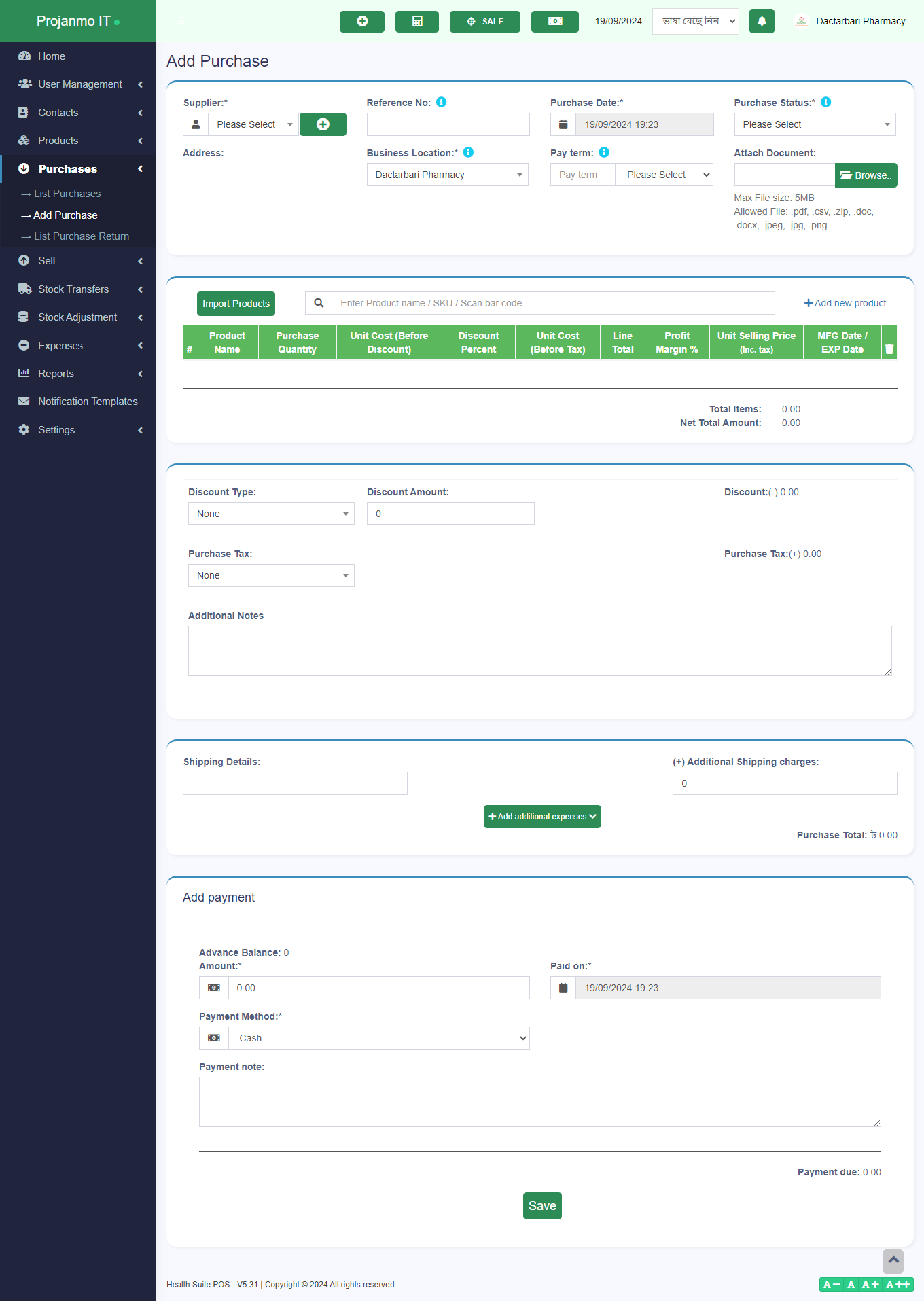Click the payment Amount field
Image resolution: width=924 pixels, height=1301 pixels.
pyautogui.click(x=379, y=988)
